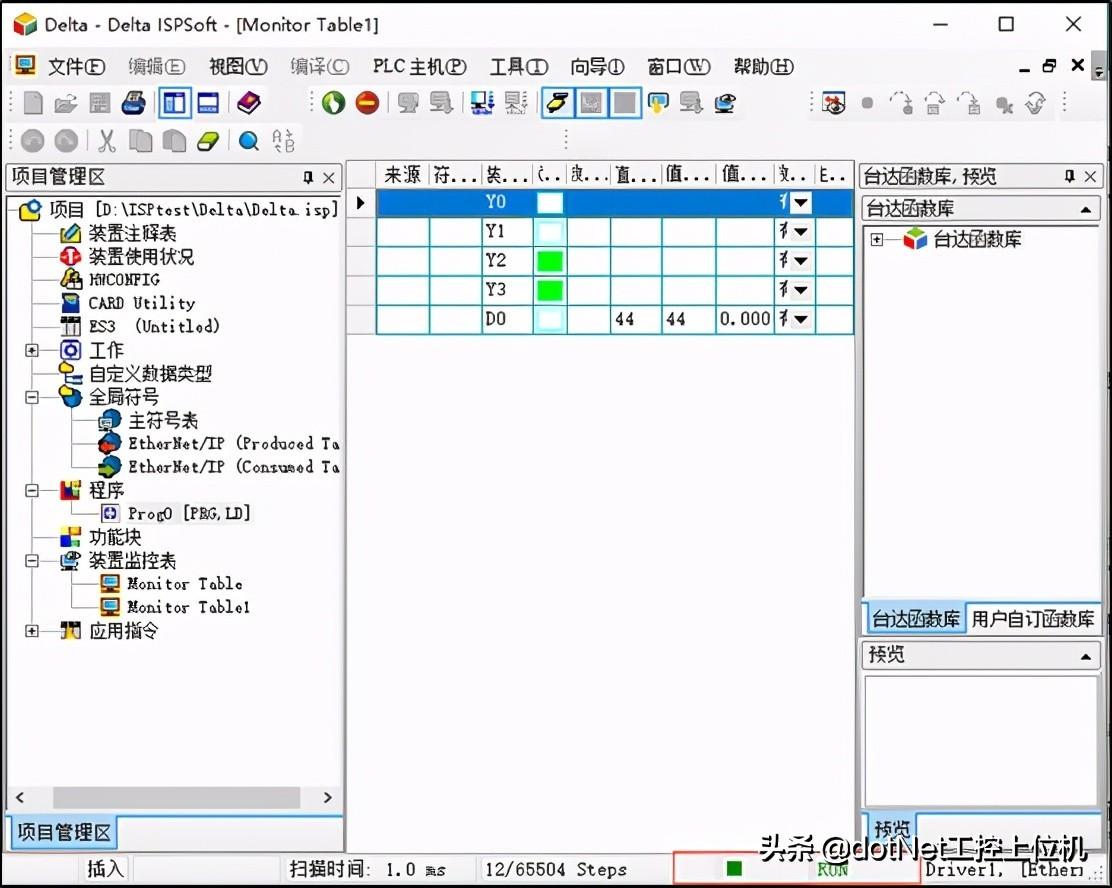This screenshot has width=1112, height=888.
Task: Create a new project with the New icon
Action: (33, 104)
